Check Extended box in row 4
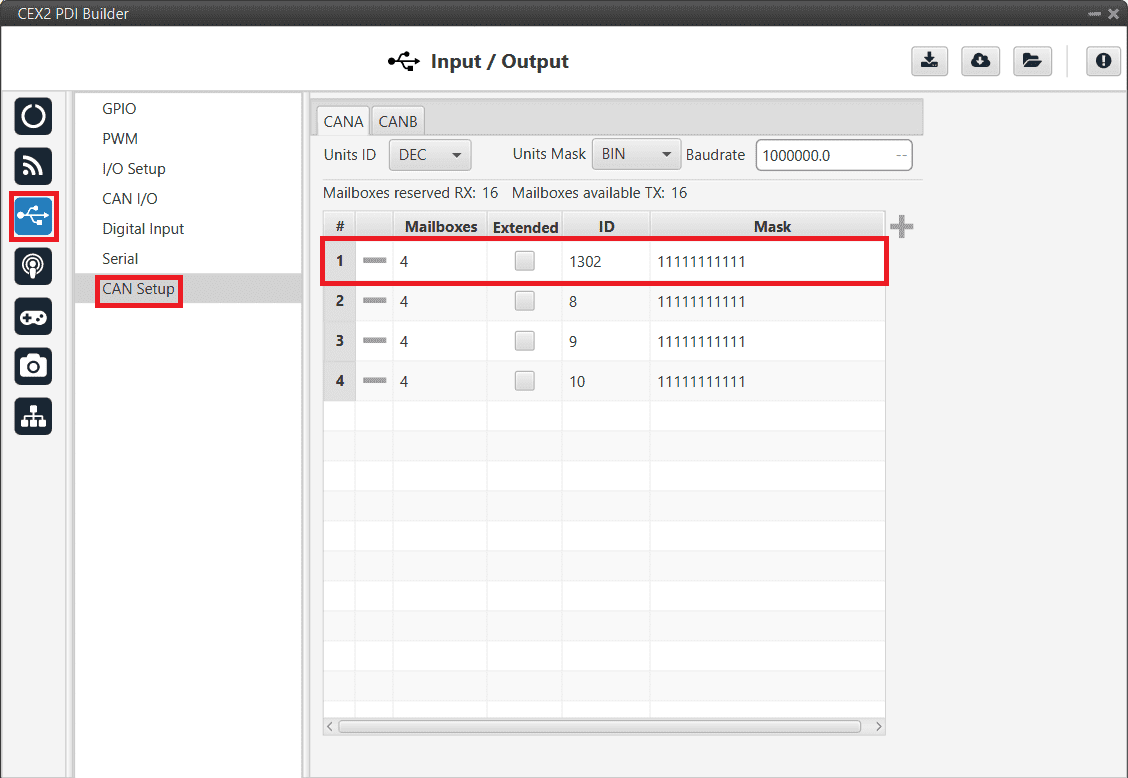The width and height of the screenshot is (1128, 778). 524,381
